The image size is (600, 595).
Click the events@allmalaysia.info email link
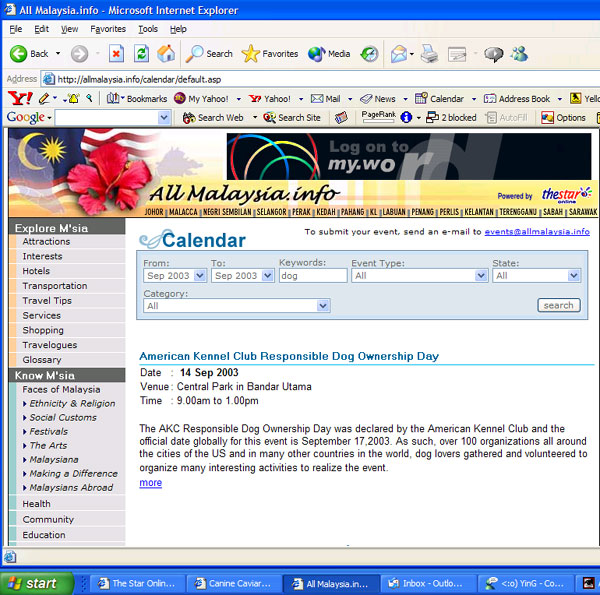coord(537,232)
